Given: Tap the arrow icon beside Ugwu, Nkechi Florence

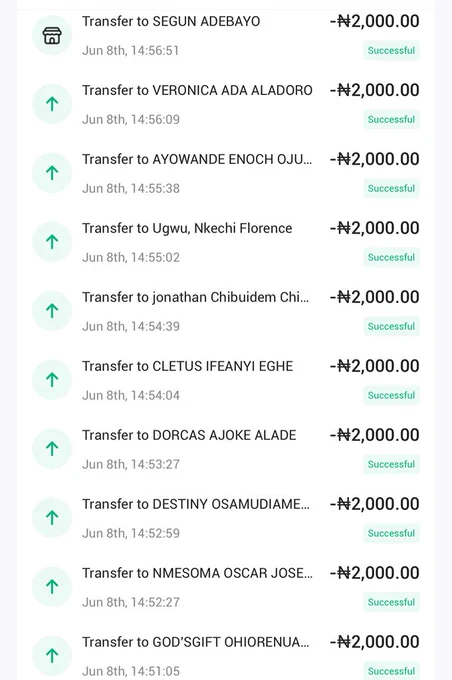Looking at the screenshot, I should [52, 242].
